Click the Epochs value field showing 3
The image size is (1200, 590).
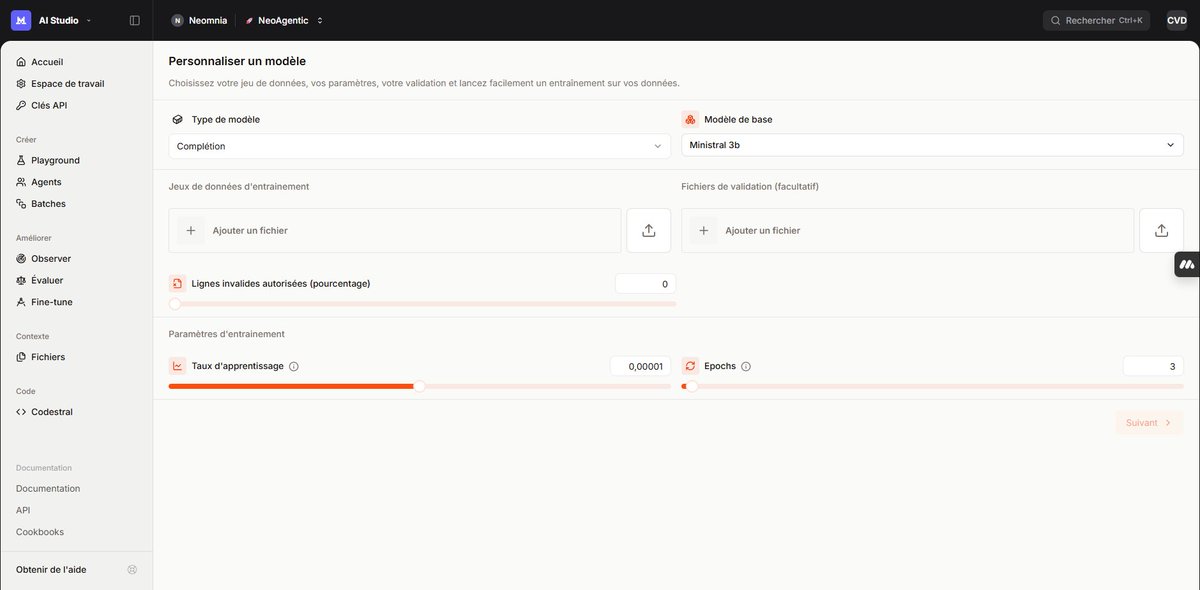coord(1153,366)
